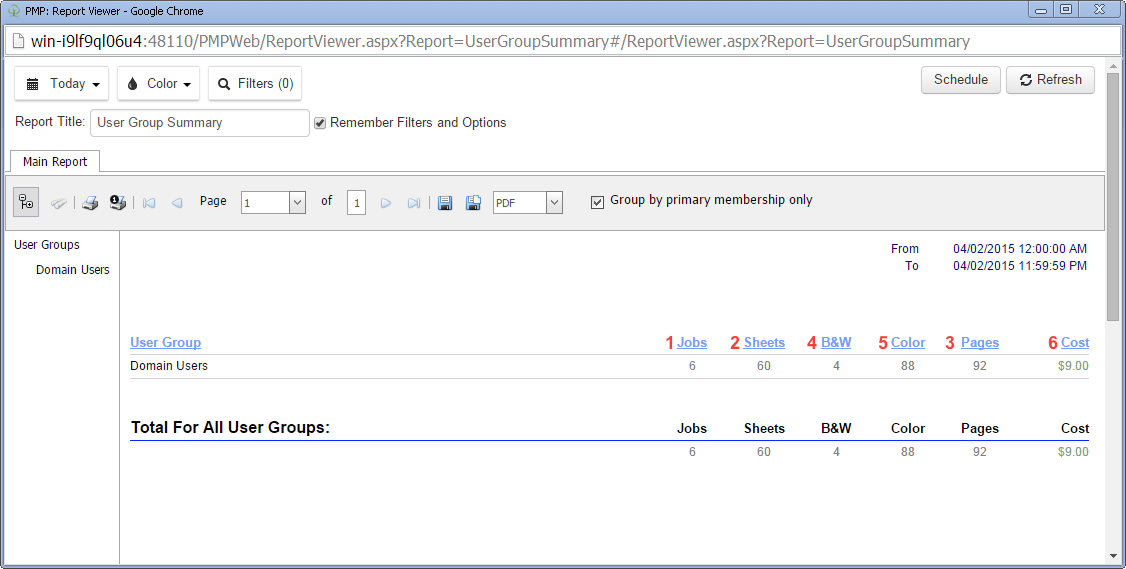Open the page number combo box

[297, 202]
